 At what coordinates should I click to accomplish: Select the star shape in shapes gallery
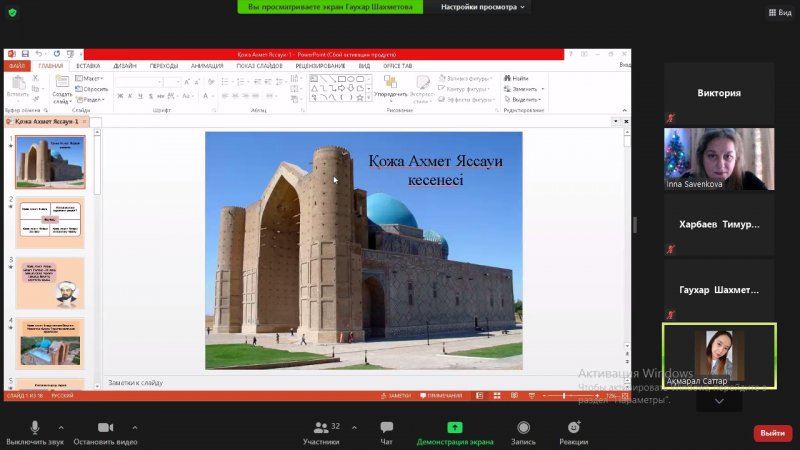pyautogui.click(x=360, y=97)
